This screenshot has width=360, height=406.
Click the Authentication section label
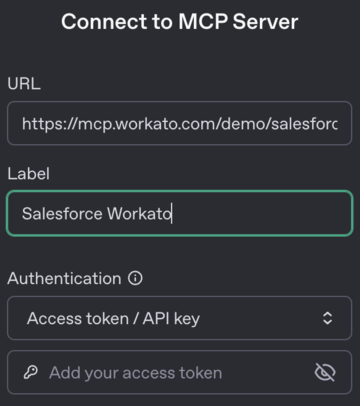(x=64, y=278)
